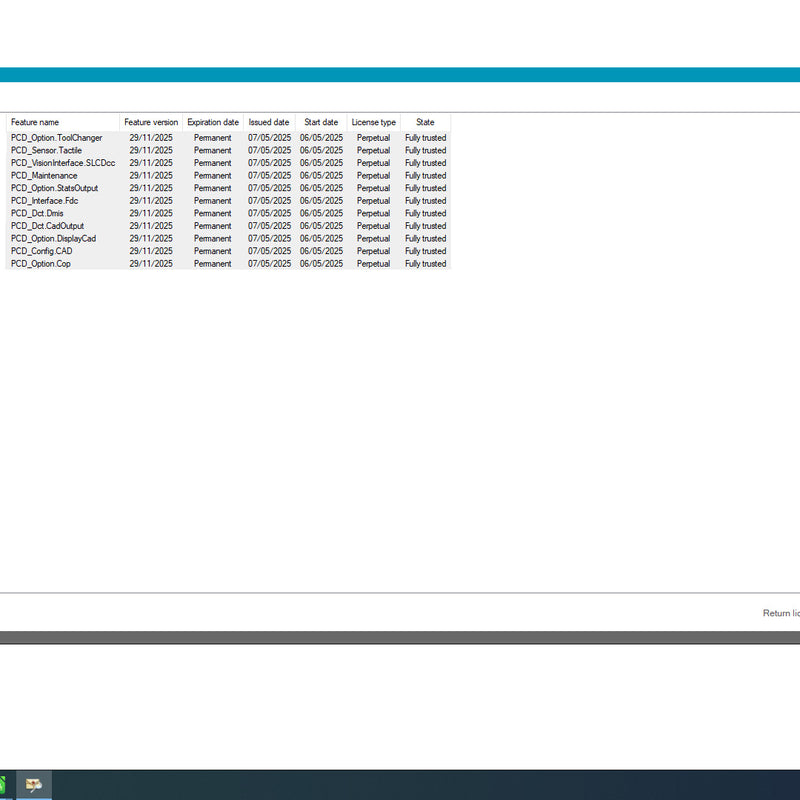Click the Expiration date column header
The width and height of the screenshot is (800, 800).
click(x=213, y=122)
